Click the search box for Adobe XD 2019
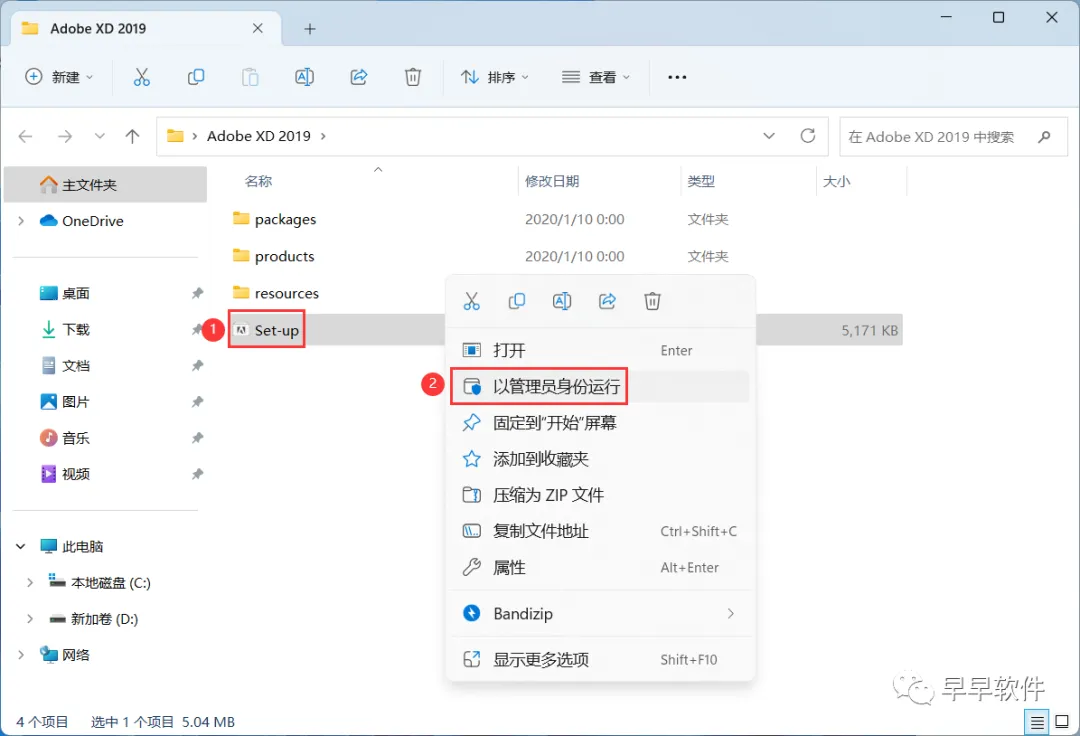The width and height of the screenshot is (1080, 736). coord(953,136)
